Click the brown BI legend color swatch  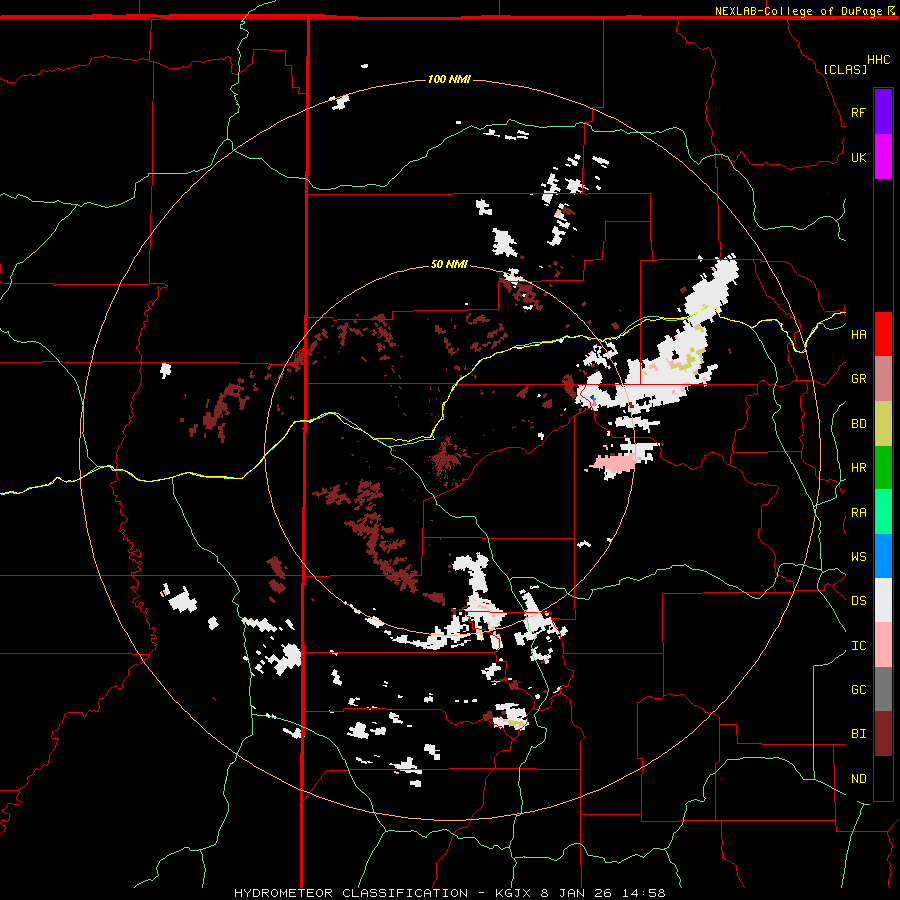[x=883, y=734]
